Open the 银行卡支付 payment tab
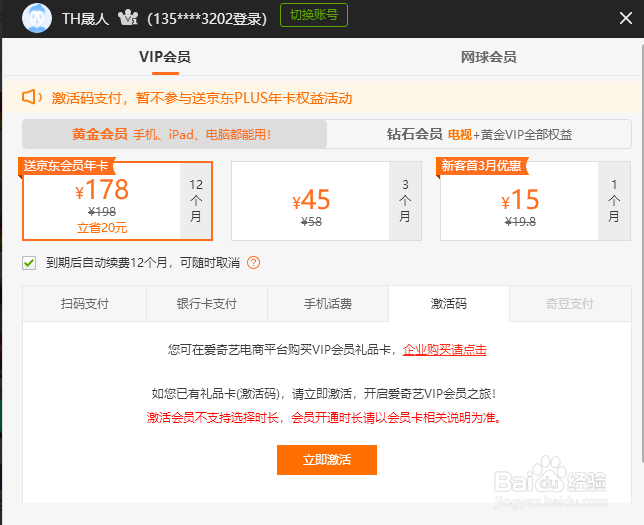This screenshot has width=644, height=525. coord(207,304)
